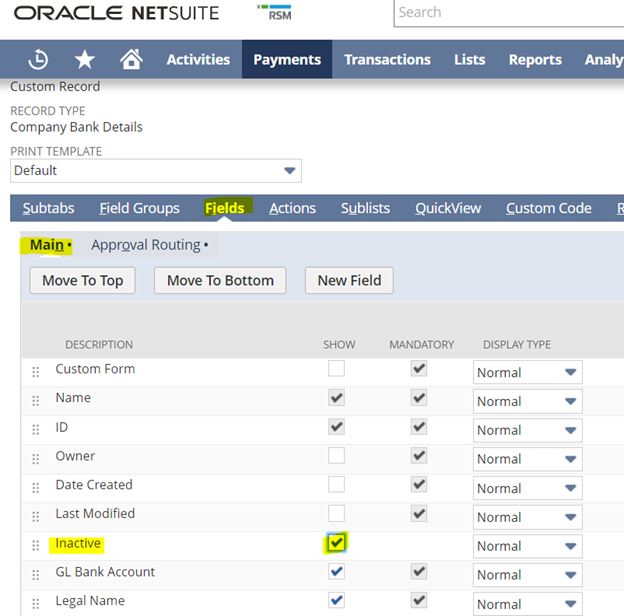The width and height of the screenshot is (624, 616).
Task: Open the Recent Records clock icon
Action: pos(38,59)
